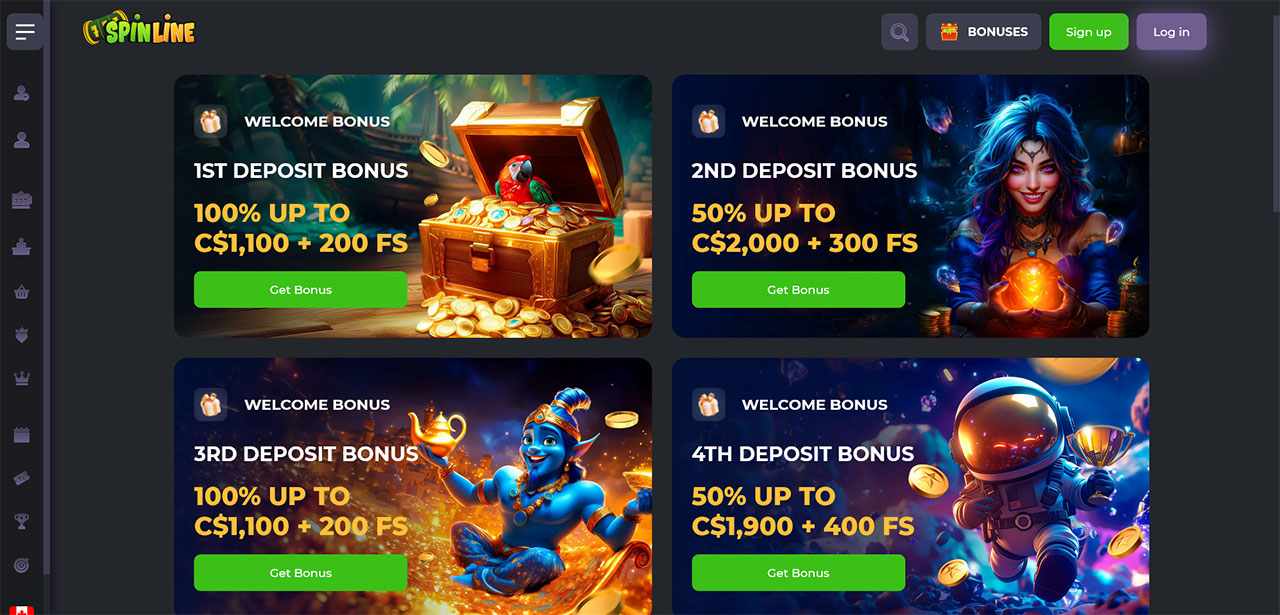Screen dimensions: 1280x615
Task: Get Bonus for 2nd deposit offer
Action: [798, 289]
